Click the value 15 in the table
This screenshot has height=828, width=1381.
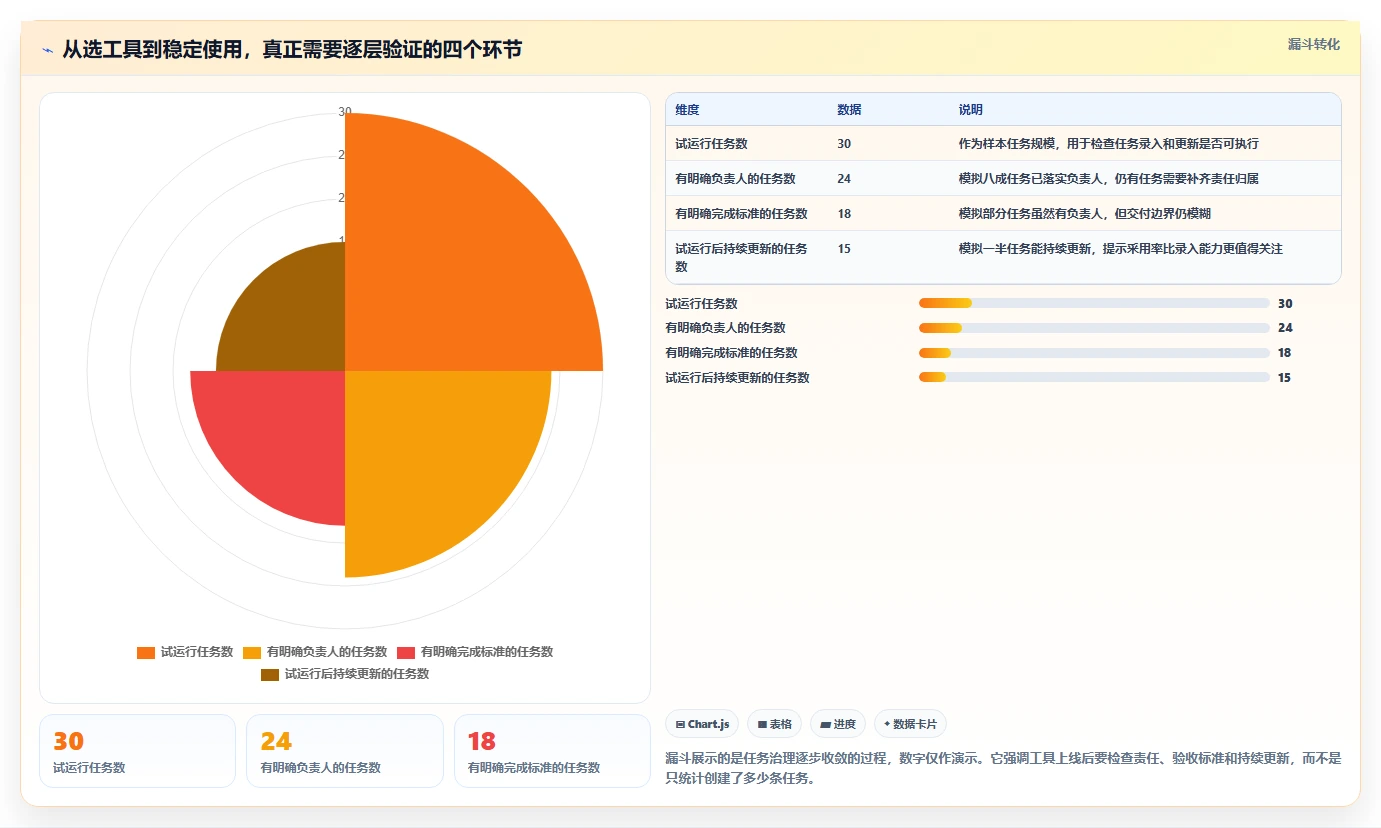coord(844,249)
